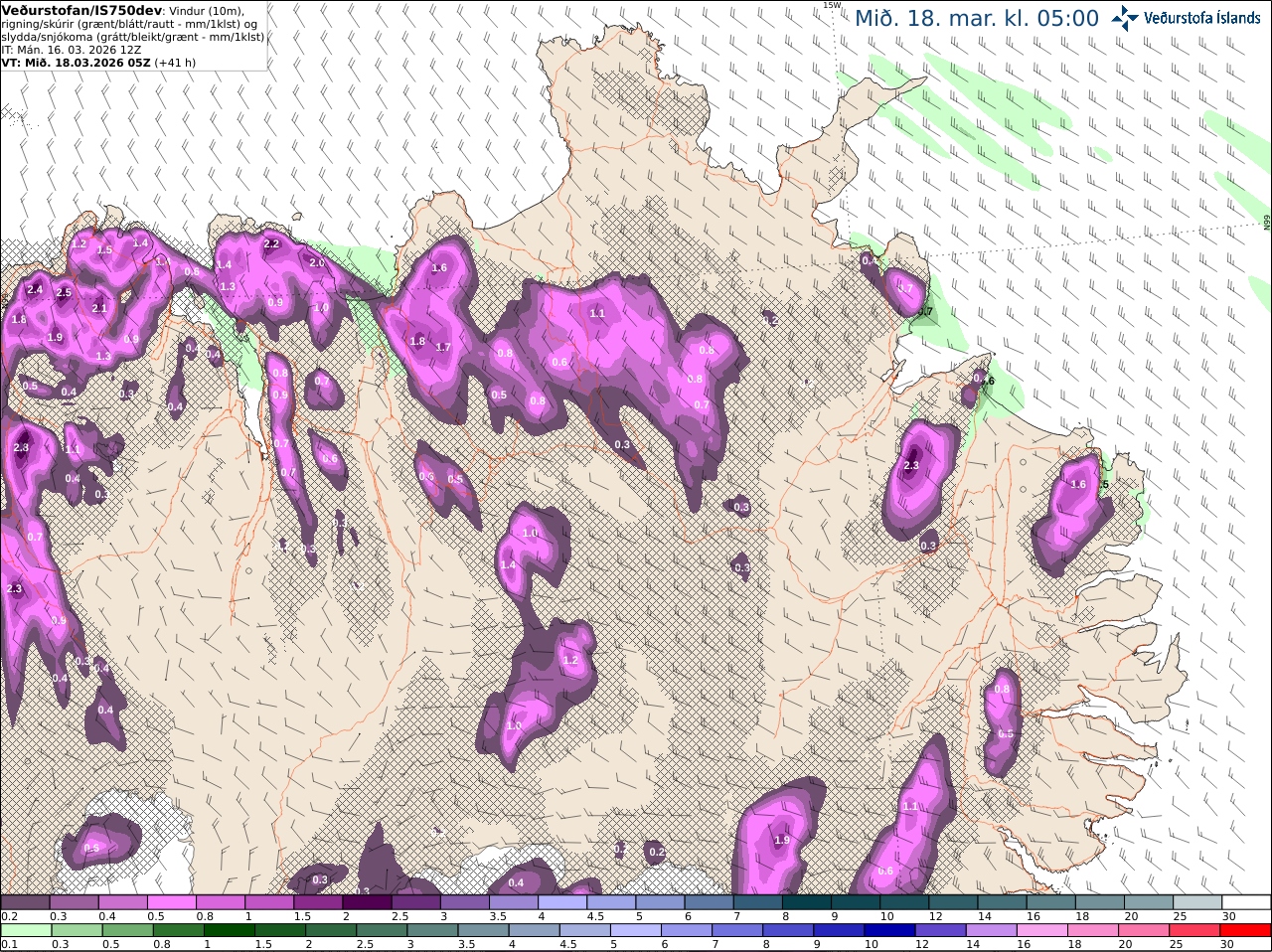Click the dark blue 10 swatch in the bottom legend
The image size is (1272, 952).
pos(888,931)
